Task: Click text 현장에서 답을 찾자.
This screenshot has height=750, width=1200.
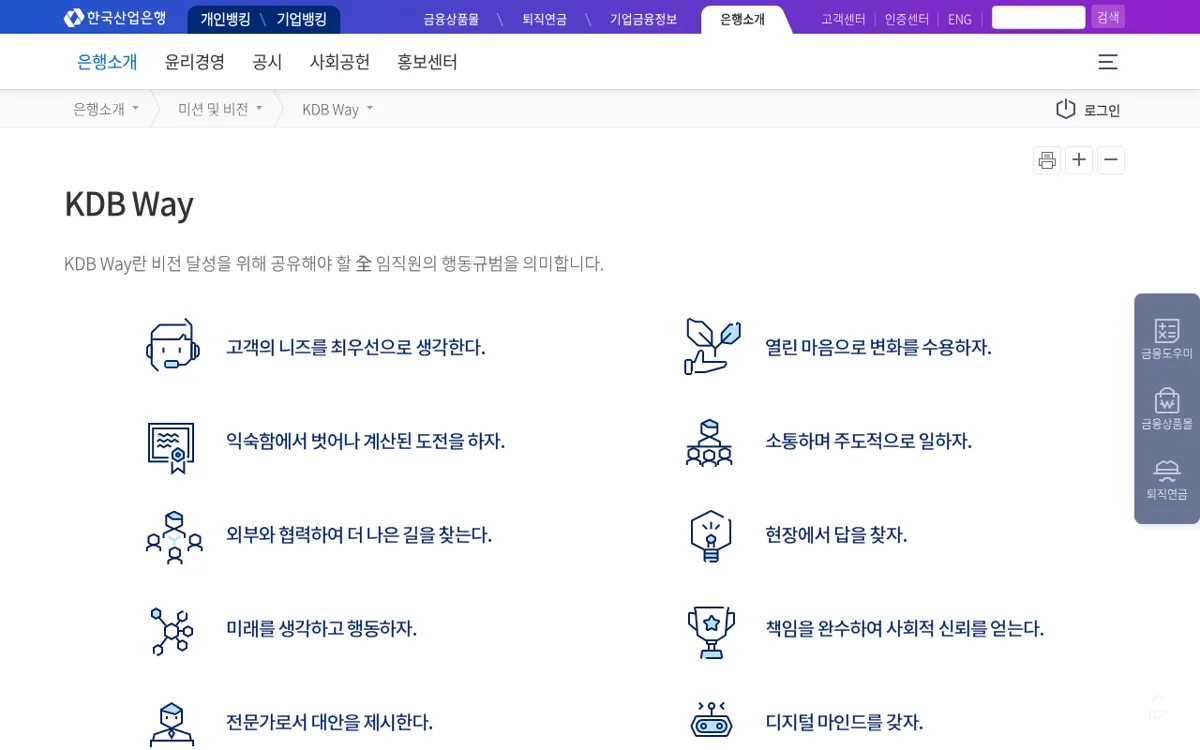Action: pos(836,535)
